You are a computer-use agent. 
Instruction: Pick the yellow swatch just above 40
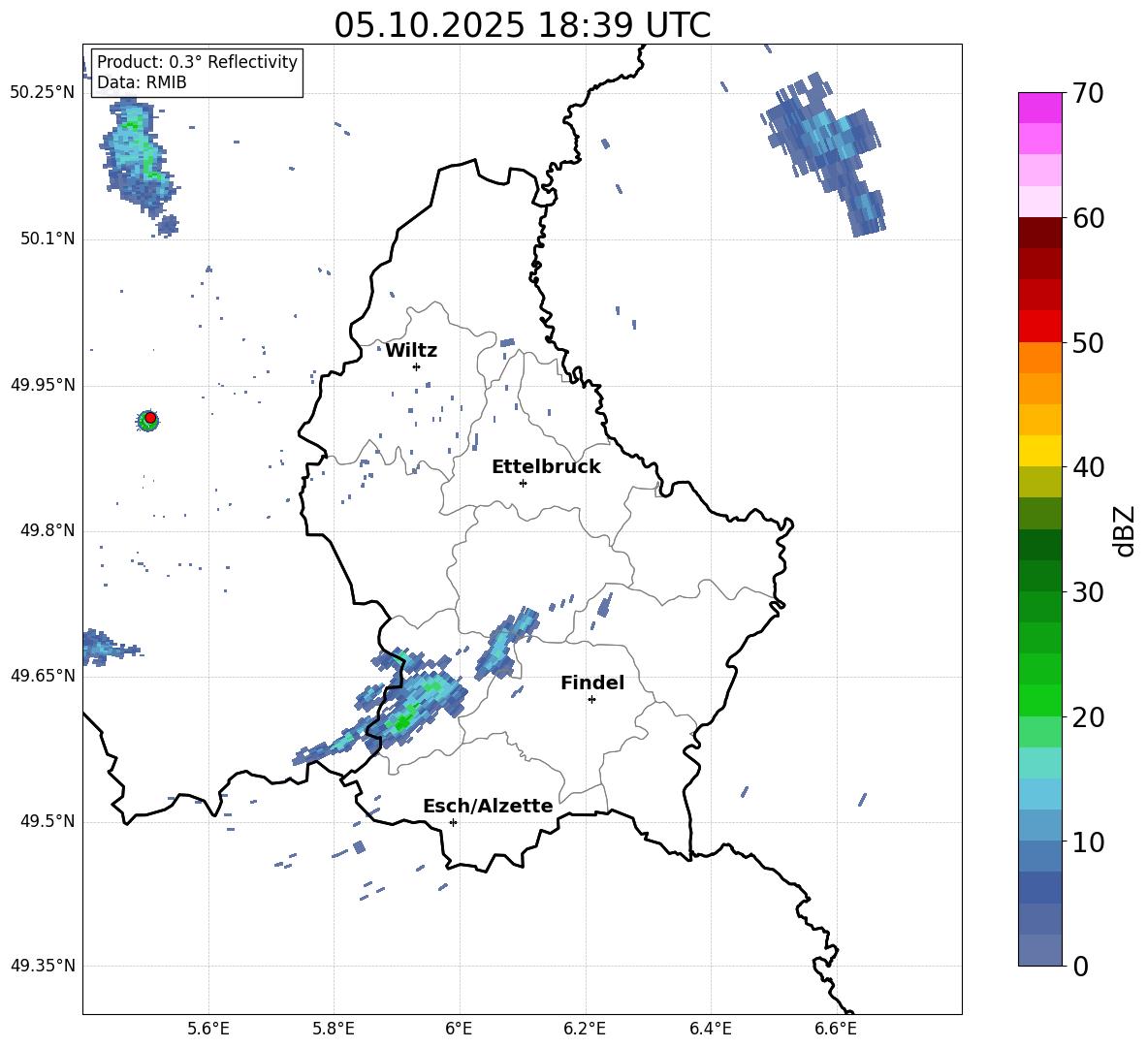pos(1040,451)
